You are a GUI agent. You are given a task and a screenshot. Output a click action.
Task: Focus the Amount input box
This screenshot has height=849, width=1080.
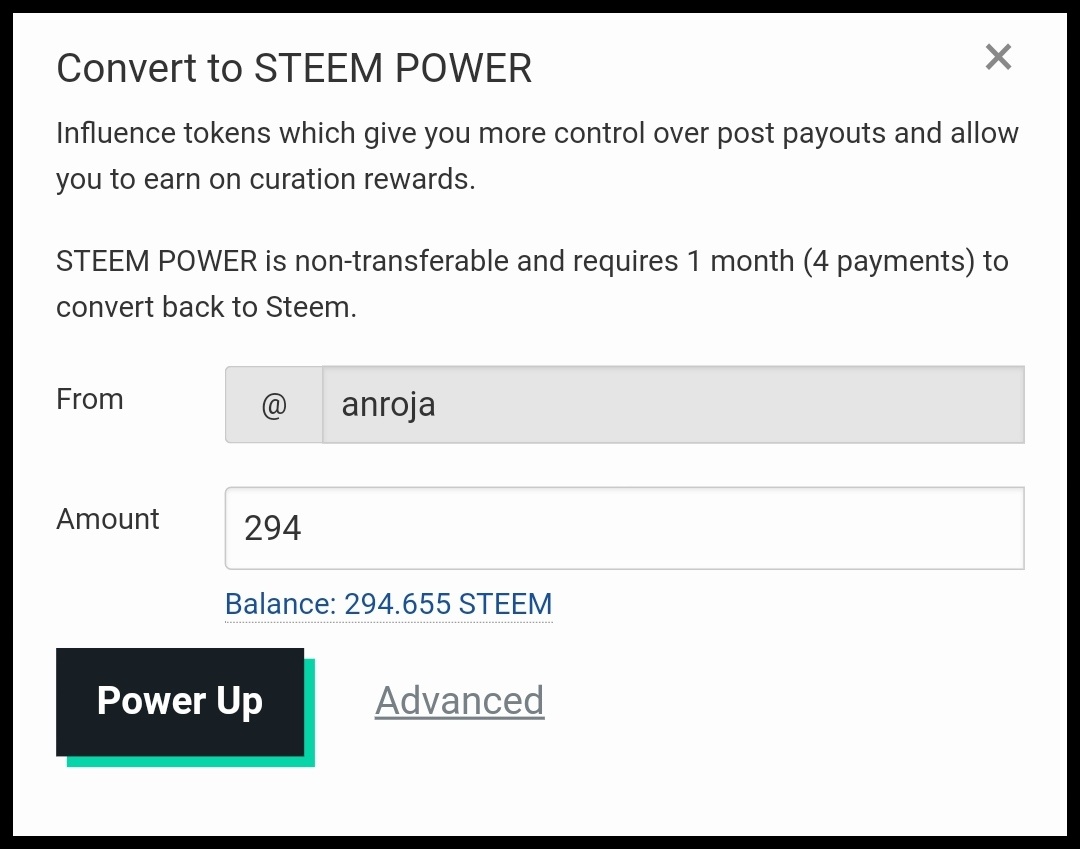(x=624, y=528)
